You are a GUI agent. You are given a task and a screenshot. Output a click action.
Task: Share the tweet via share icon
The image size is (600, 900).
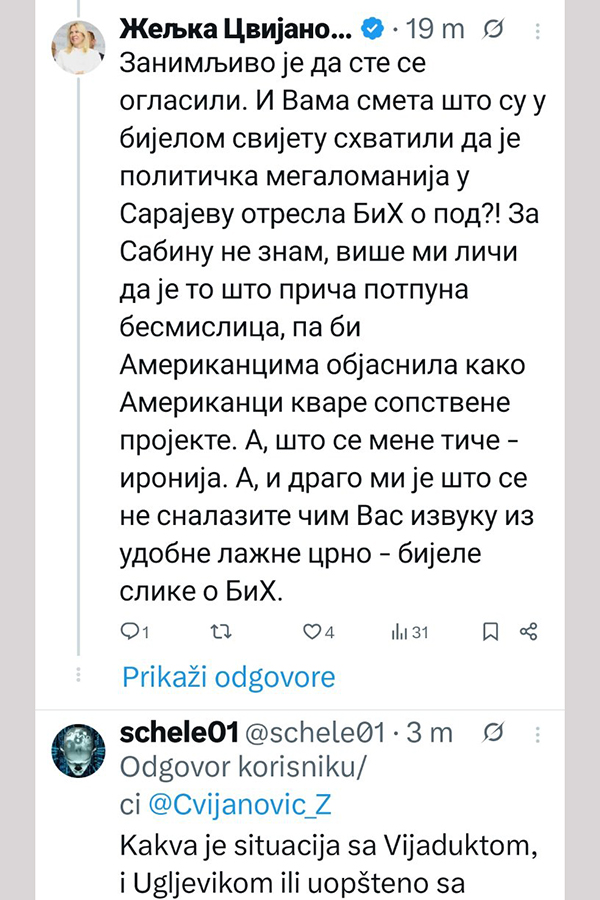click(x=529, y=631)
